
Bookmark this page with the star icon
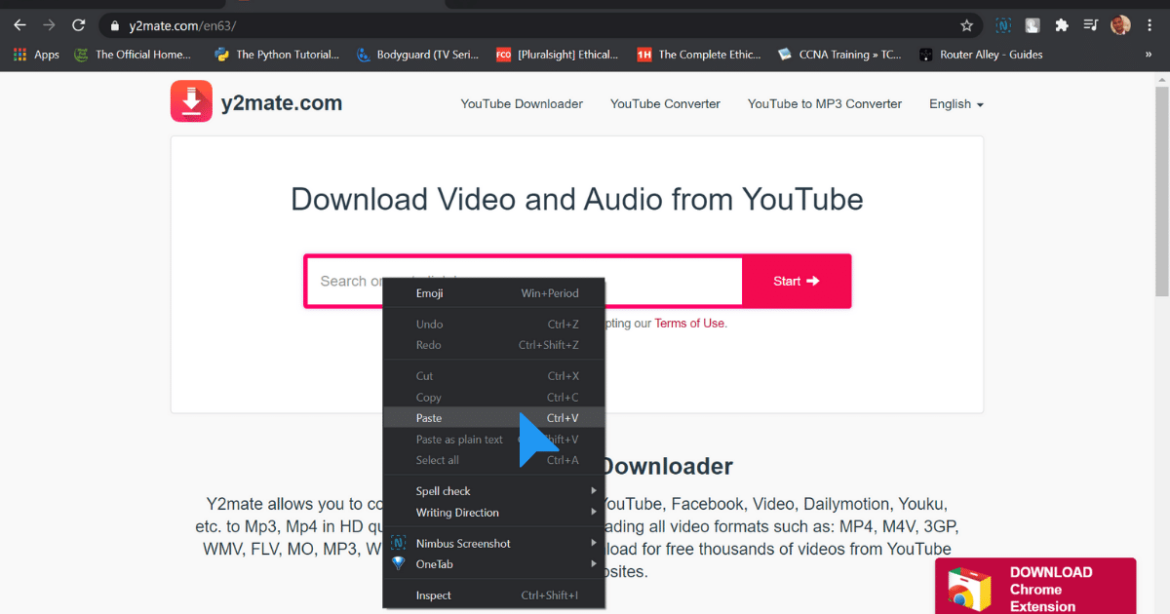(x=966, y=25)
